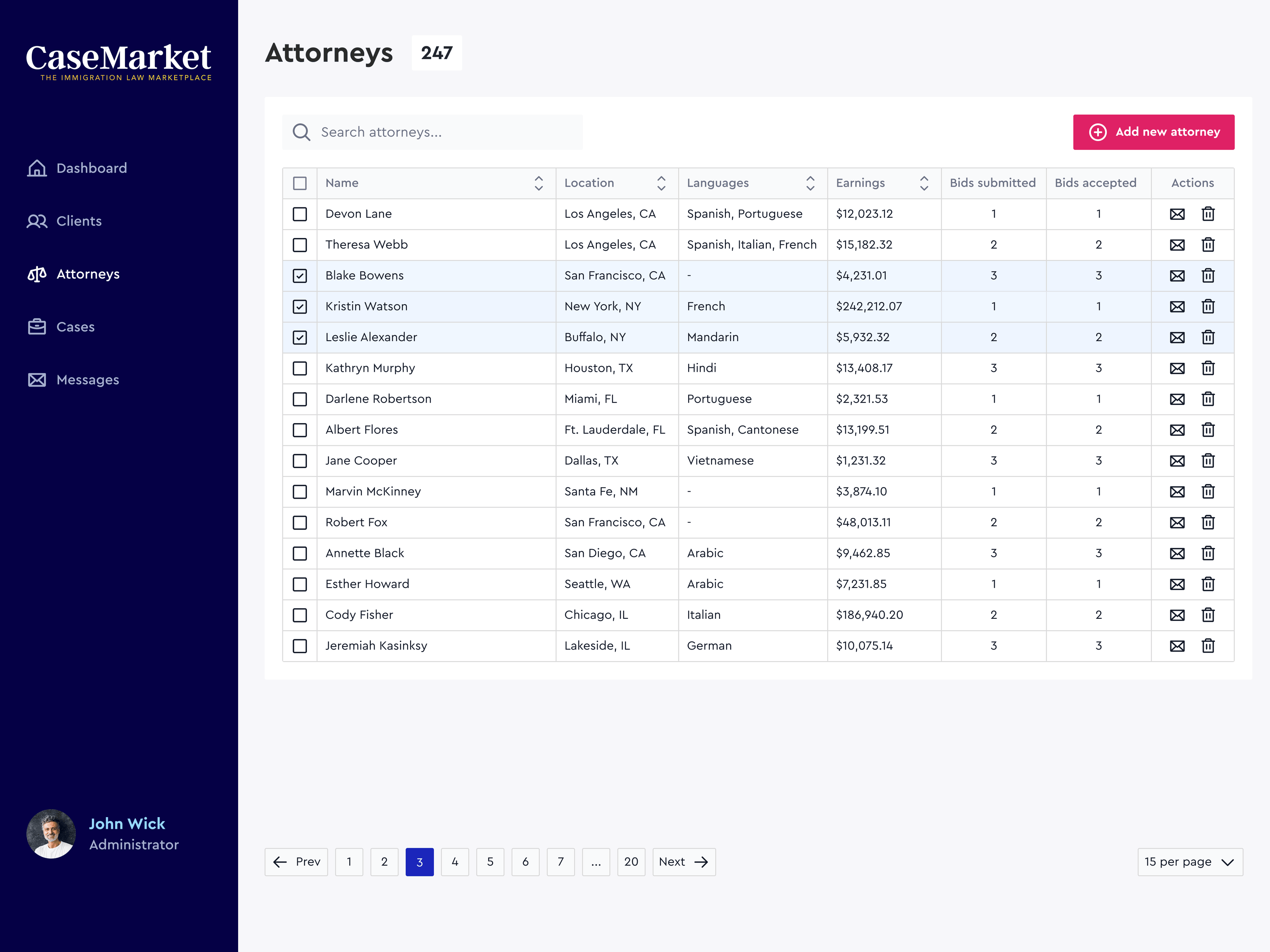Viewport: 1270px width, 952px height.
Task: Click envelope icon in Jeremiah Kasinksy row
Action: 1177,646
